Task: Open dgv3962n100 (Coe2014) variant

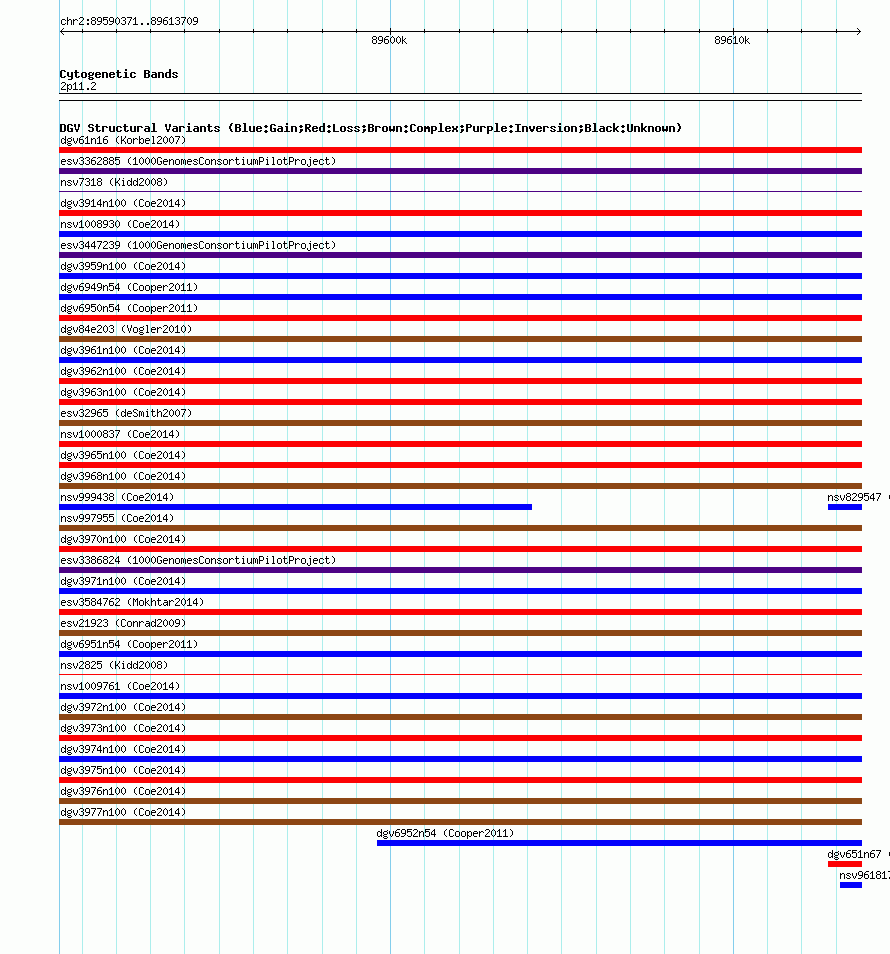Action: pyautogui.click(x=123, y=371)
